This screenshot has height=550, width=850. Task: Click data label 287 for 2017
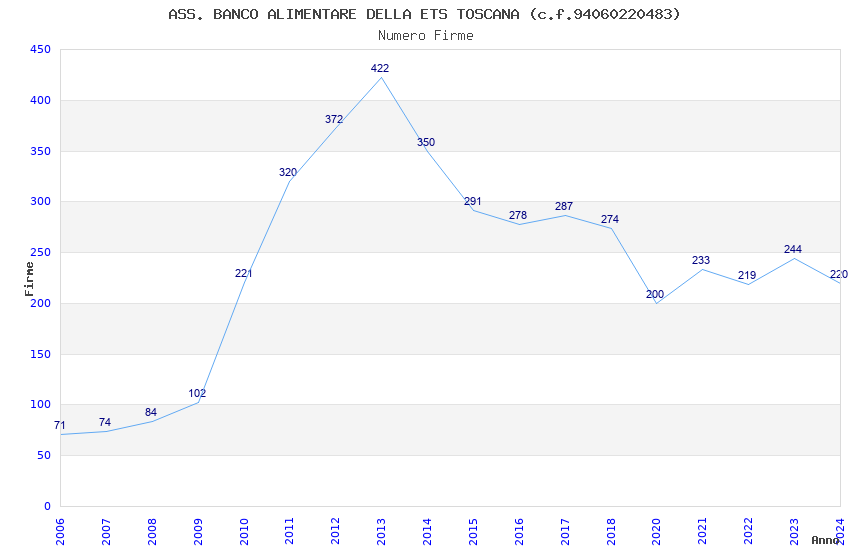coord(564,206)
